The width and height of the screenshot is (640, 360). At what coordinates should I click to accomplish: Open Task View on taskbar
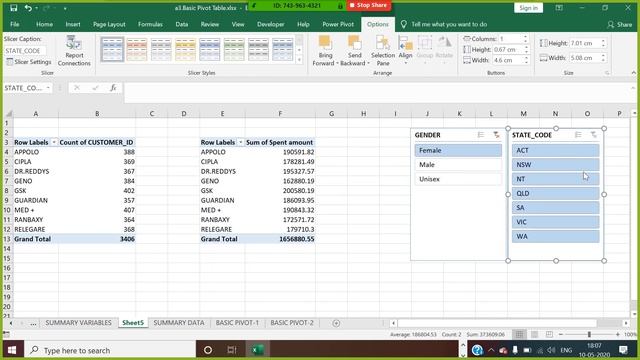[232, 350]
